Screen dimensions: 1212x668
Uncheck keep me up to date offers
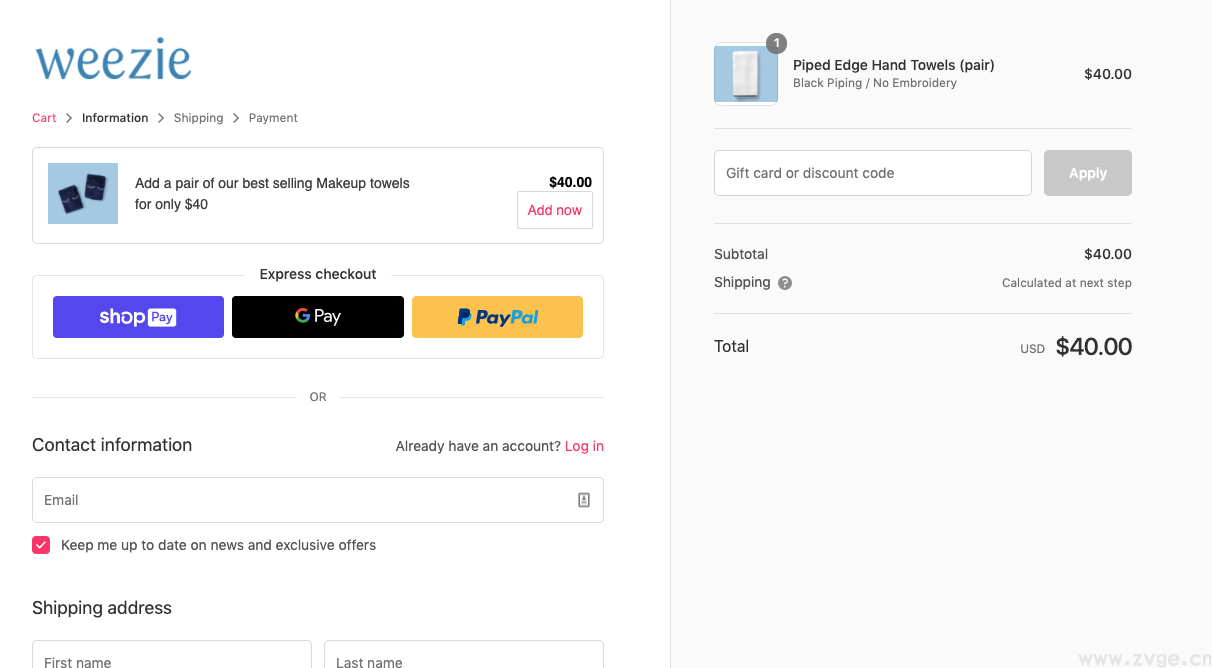tap(41, 545)
